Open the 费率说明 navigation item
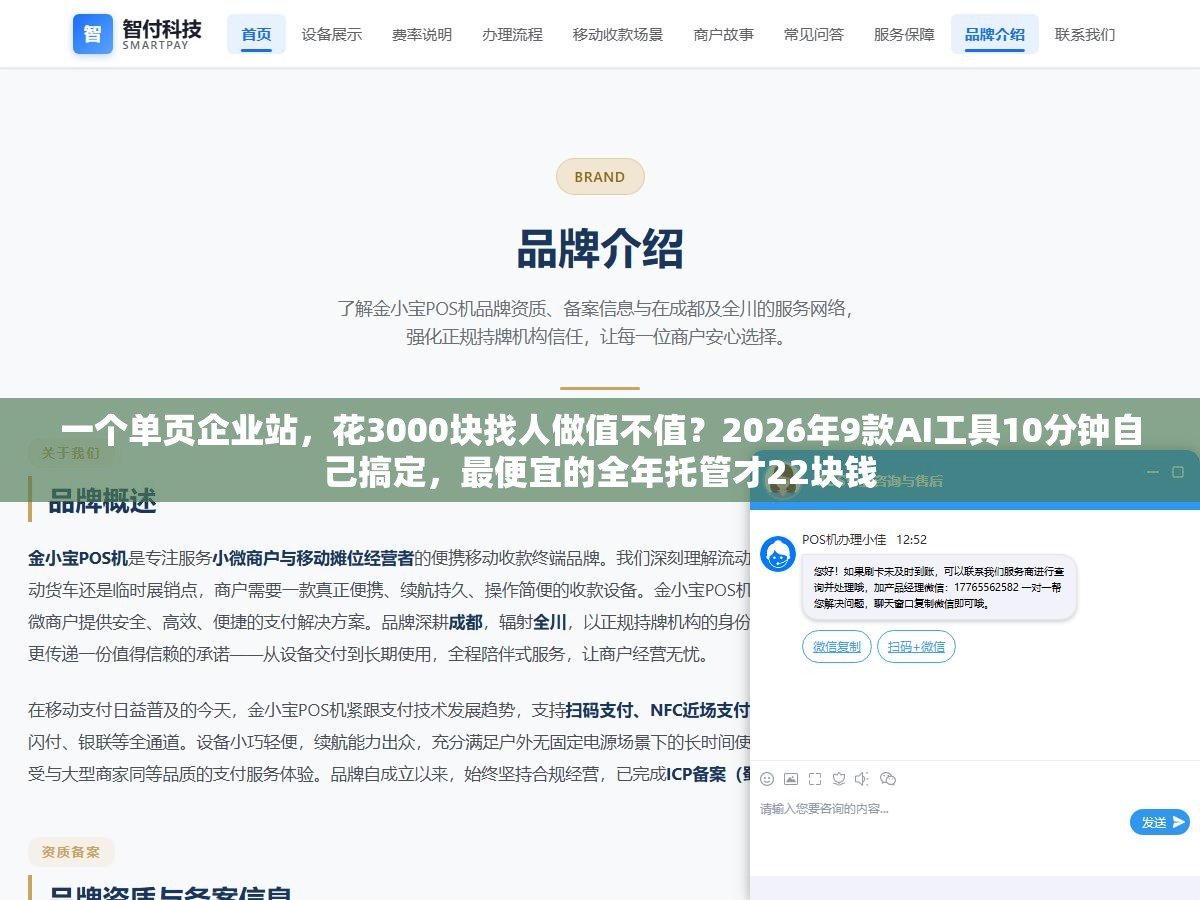 422,34
